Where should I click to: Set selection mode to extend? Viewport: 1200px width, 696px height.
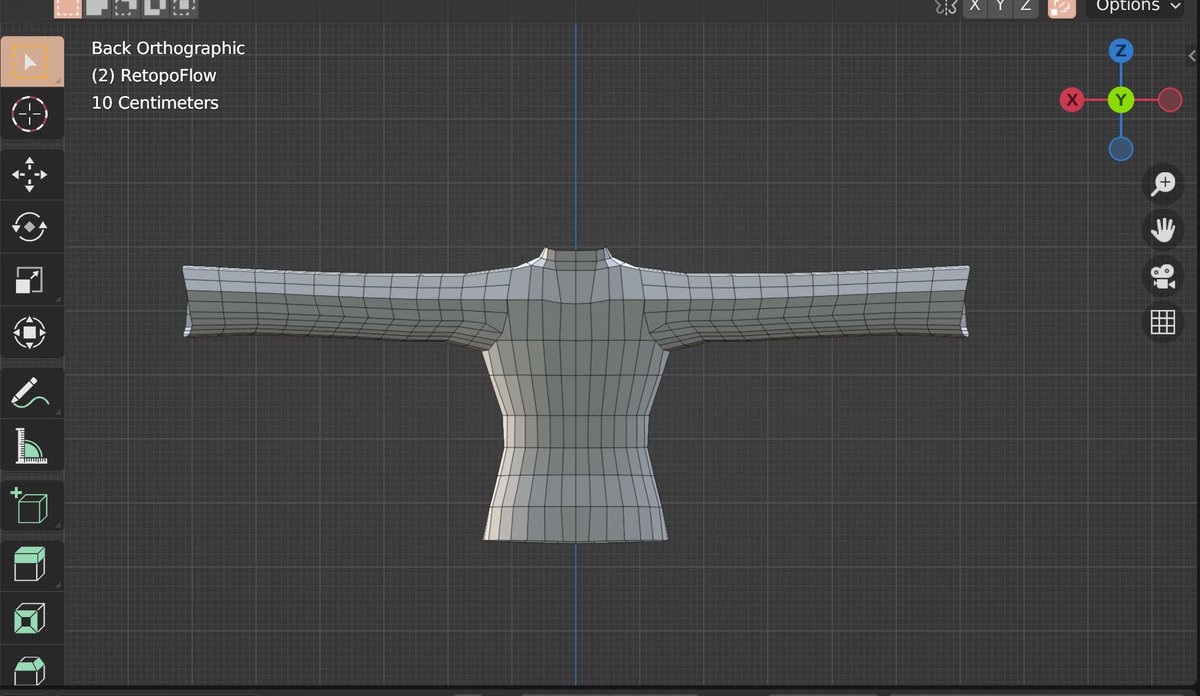pos(97,6)
